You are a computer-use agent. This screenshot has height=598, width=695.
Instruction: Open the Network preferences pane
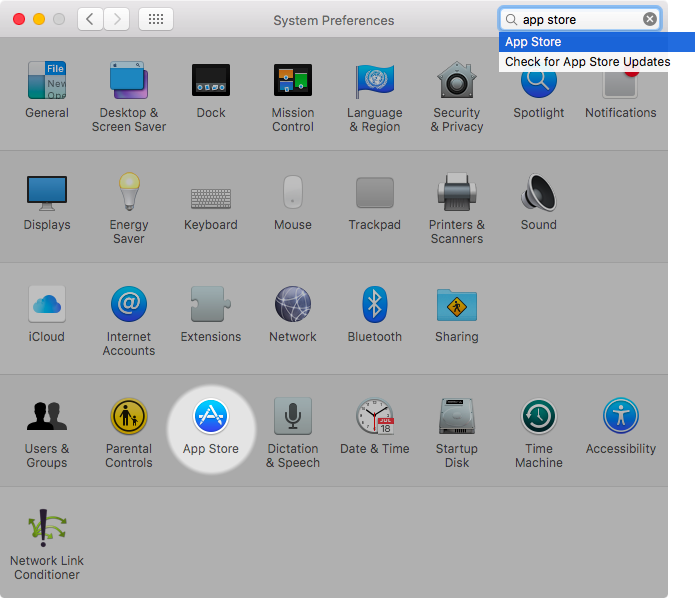pos(293,314)
